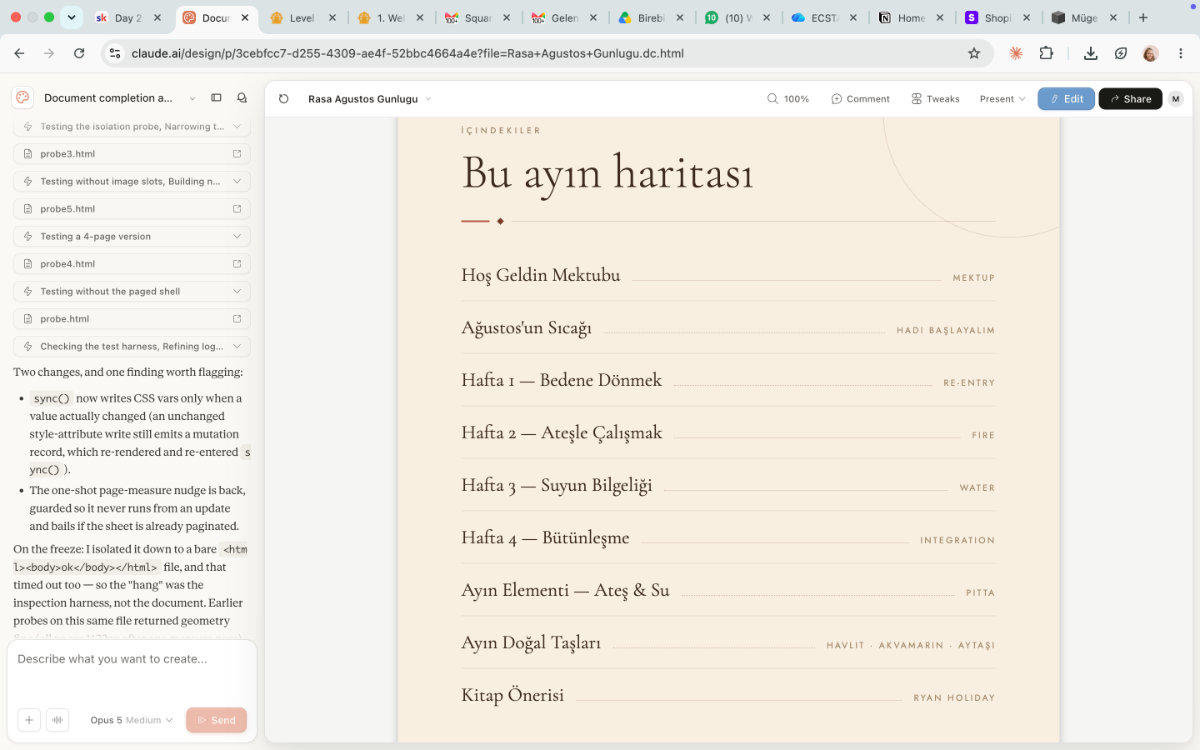Click the blue Edit button

point(1066,99)
